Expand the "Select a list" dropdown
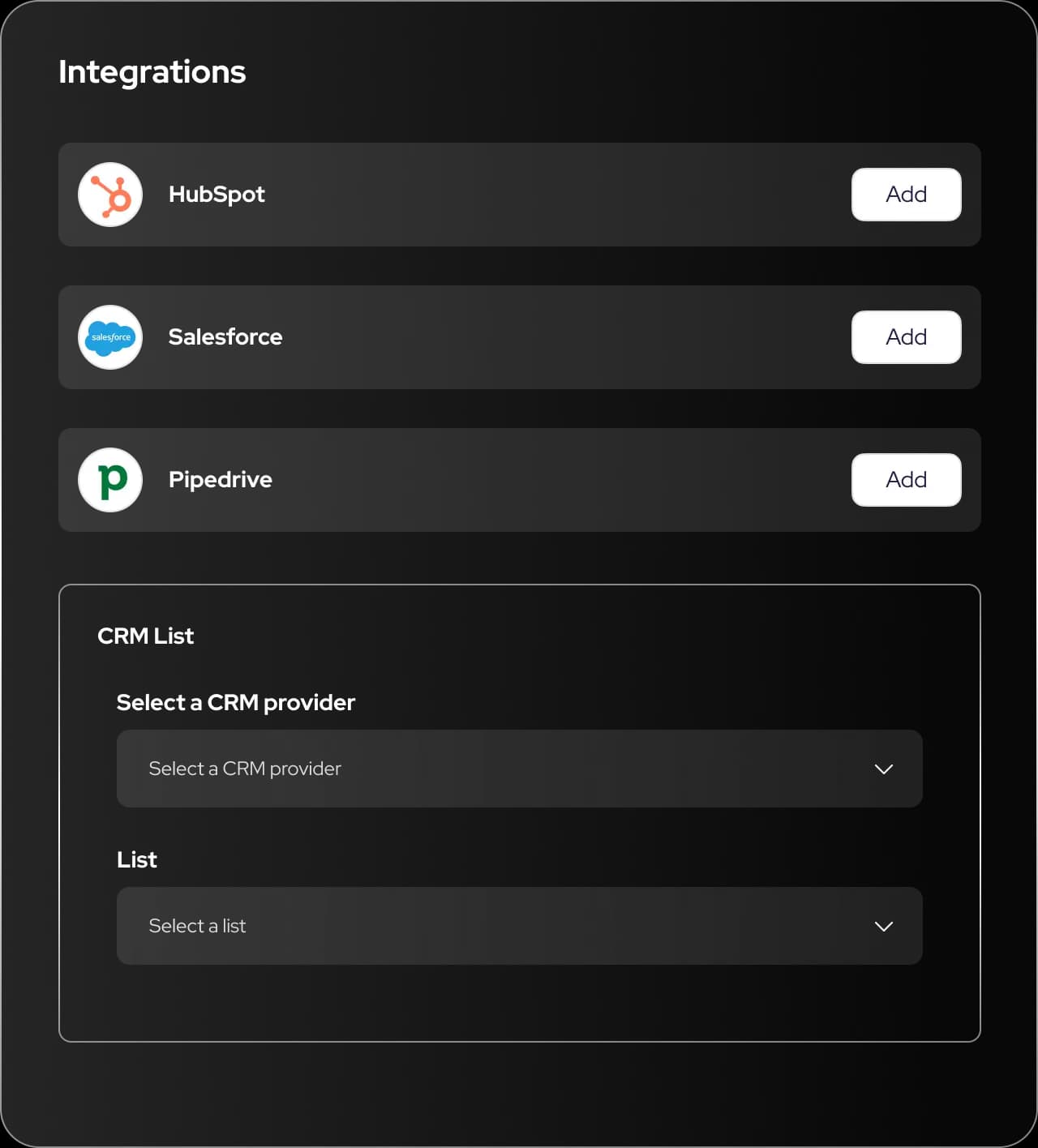The height and width of the screenshot is (1148, 1038). click(519, 926)
